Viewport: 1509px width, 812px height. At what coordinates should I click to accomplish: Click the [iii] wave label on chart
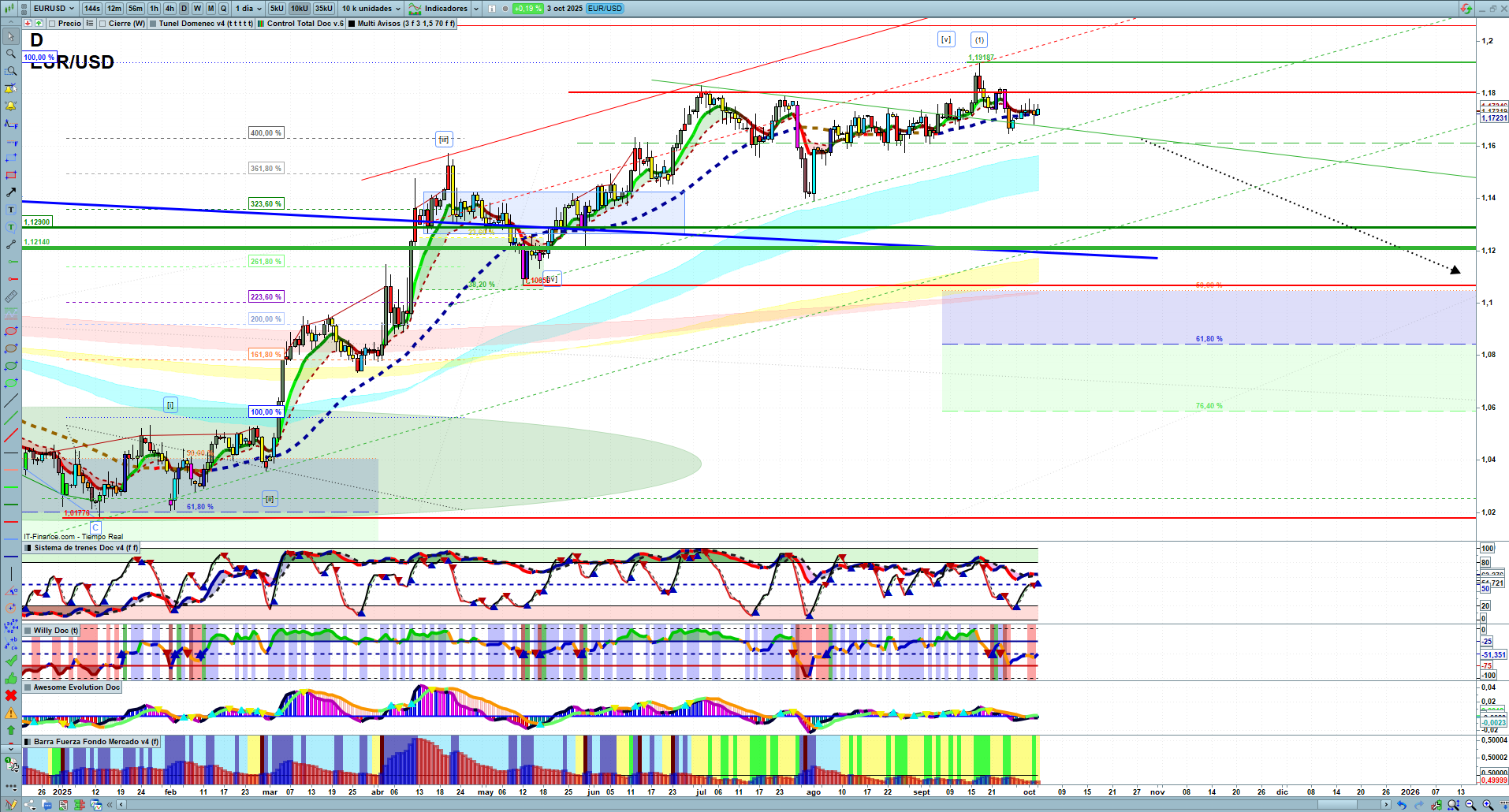coord(444,140)
